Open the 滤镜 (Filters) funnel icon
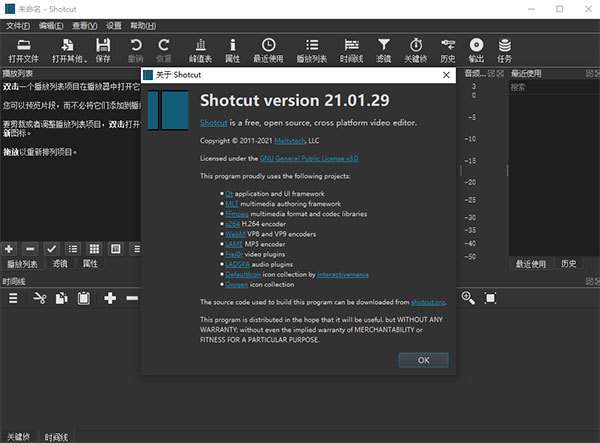This screenshot has width=600, height=443. click(x=383, y=50)
